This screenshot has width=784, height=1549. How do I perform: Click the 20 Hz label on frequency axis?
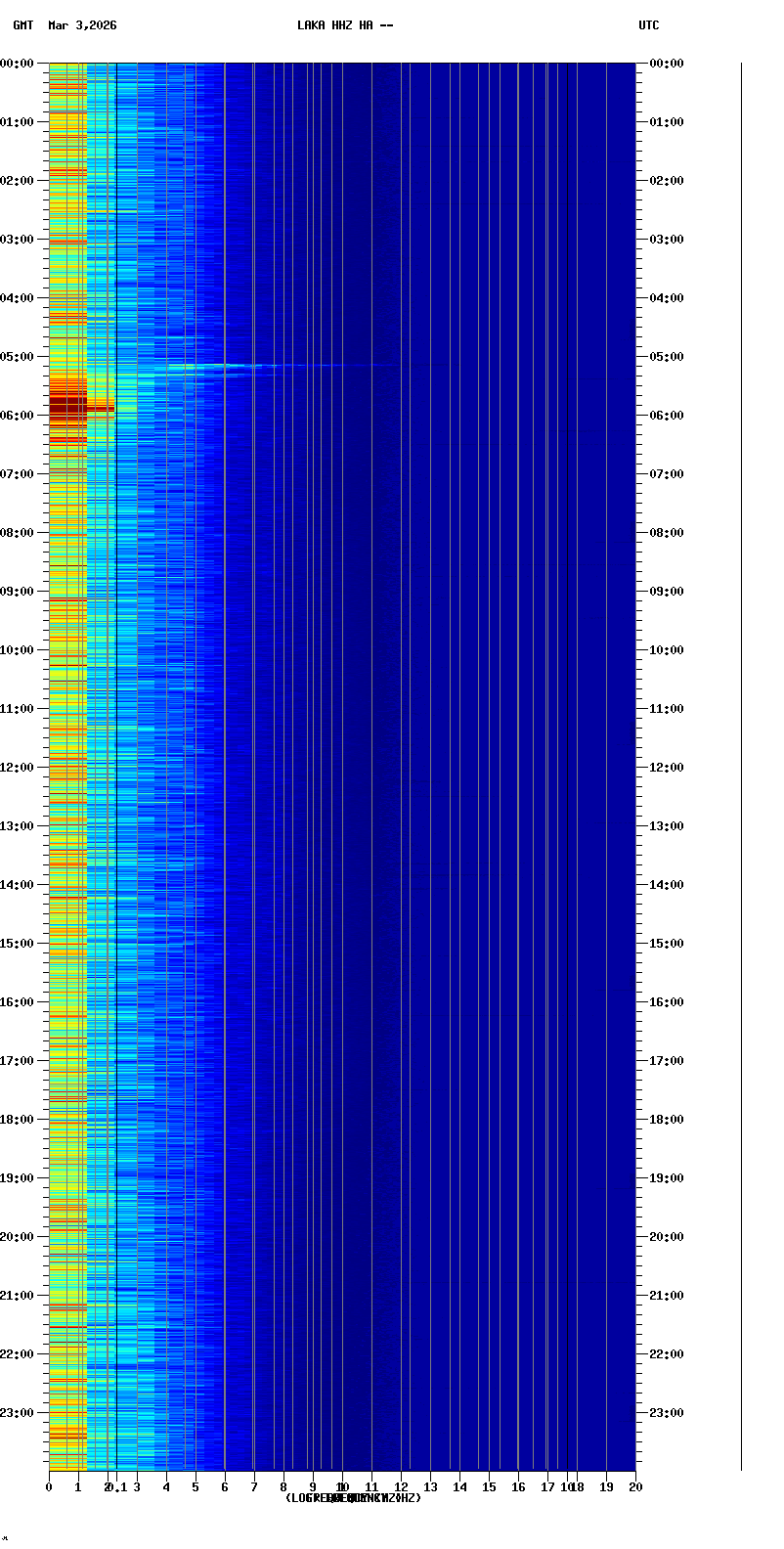635,1487
